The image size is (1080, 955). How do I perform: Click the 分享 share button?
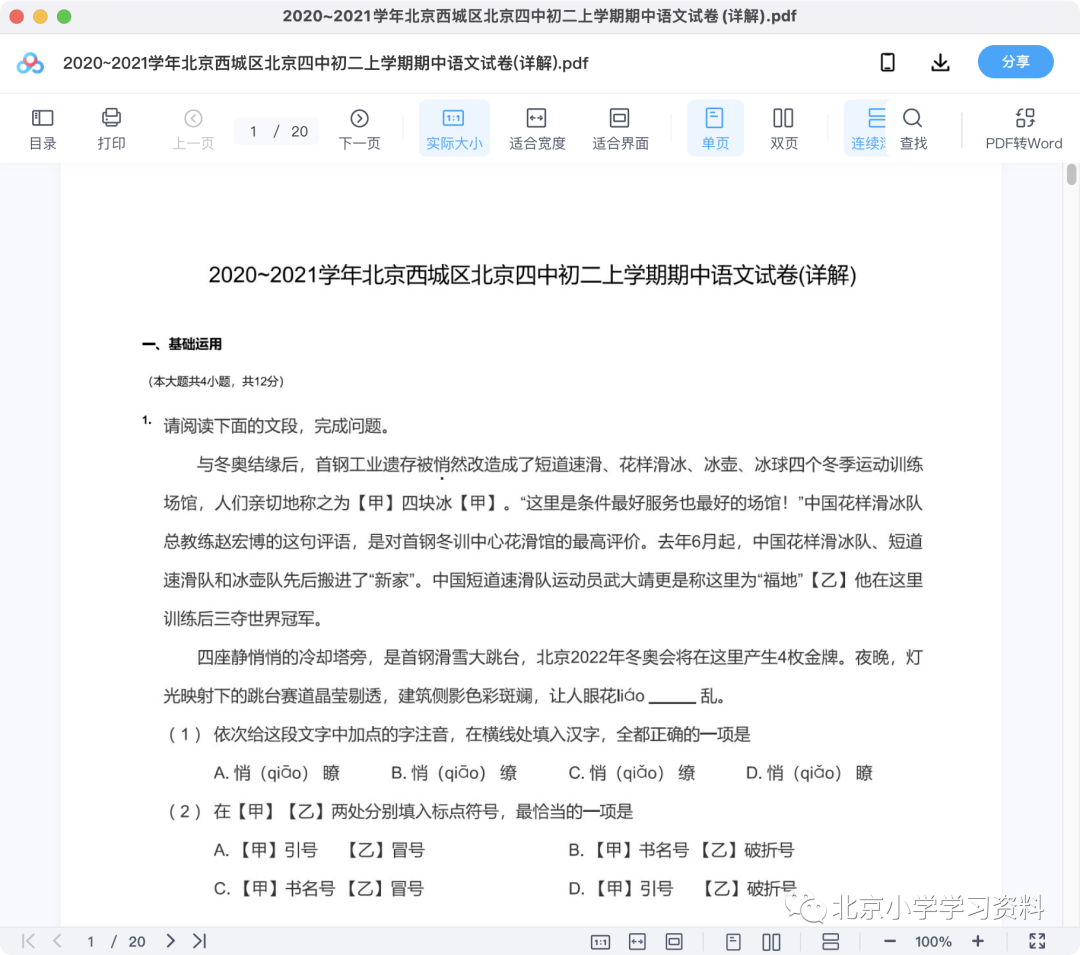click(1015, 62)
